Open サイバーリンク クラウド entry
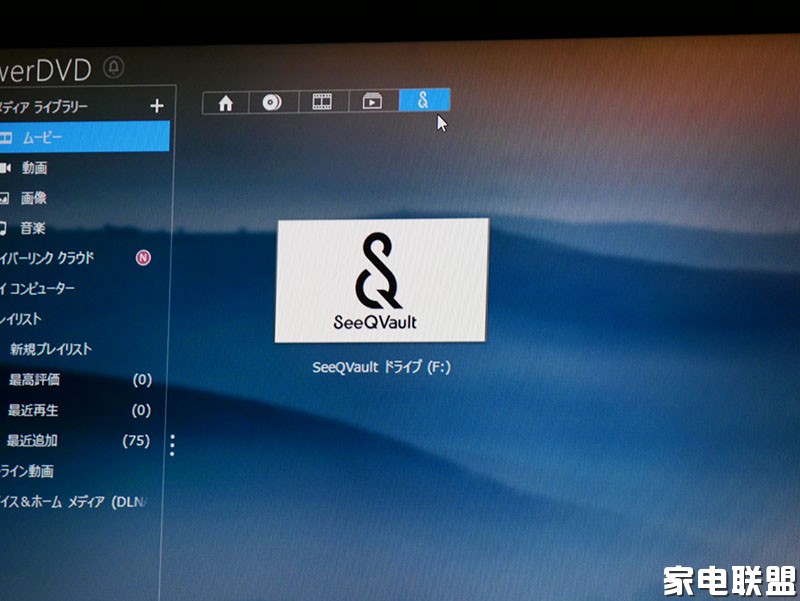 pos(47,258)
